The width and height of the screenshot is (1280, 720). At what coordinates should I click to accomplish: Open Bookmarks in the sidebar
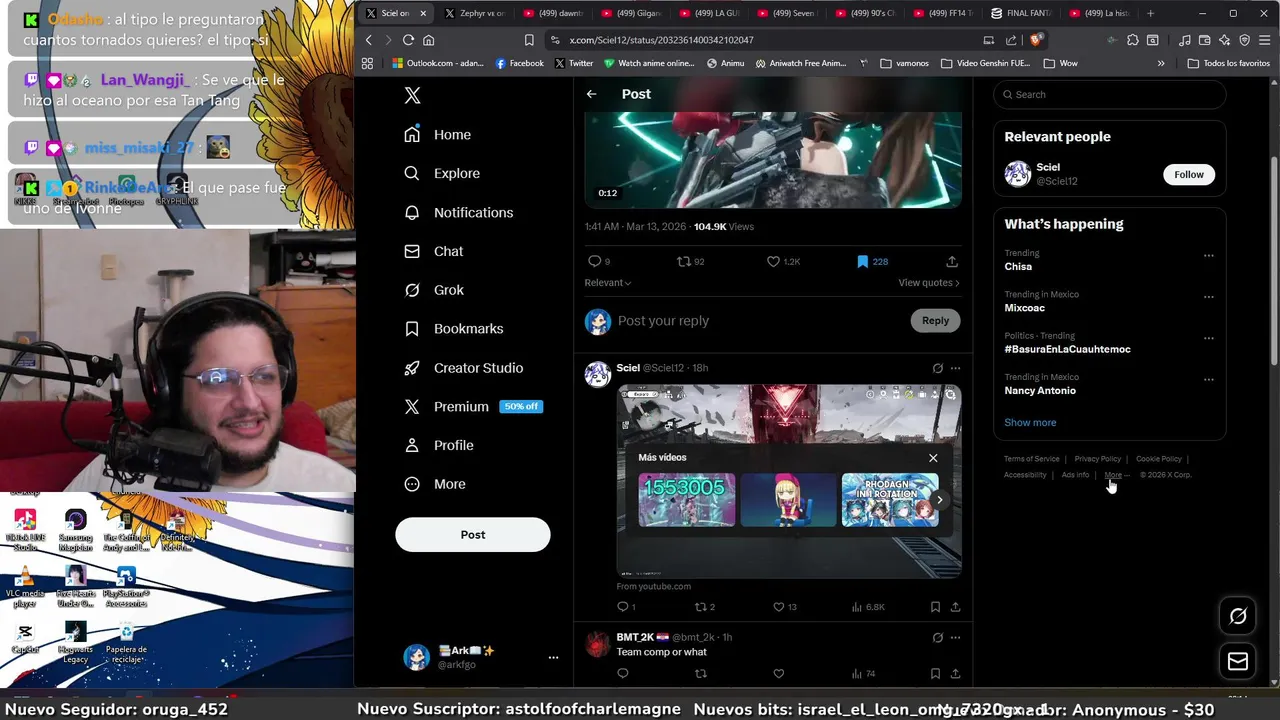coord(453,328)
